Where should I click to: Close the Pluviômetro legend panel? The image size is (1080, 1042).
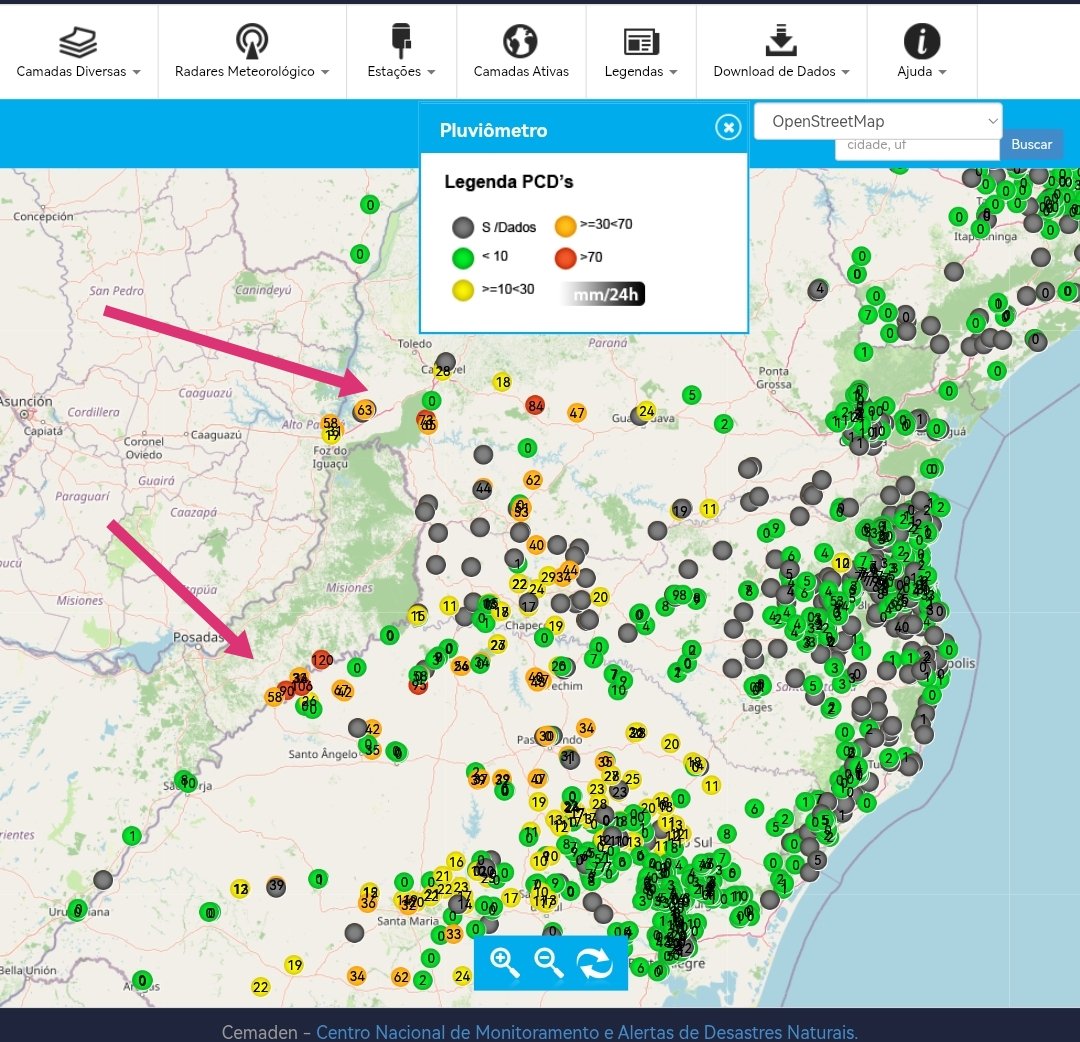tap(728, 127)
